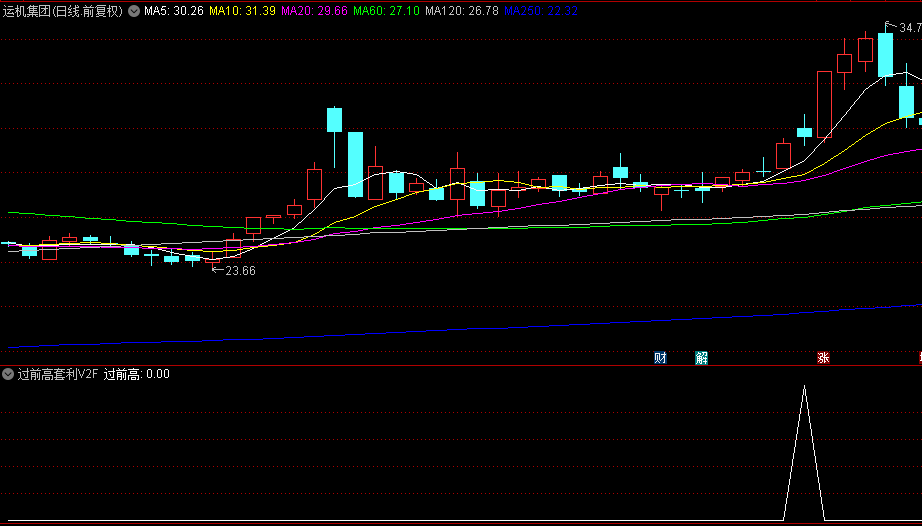922x526 pixels.
Task: Click the 过前高: 0.00 value
Action: click(136, 374)
